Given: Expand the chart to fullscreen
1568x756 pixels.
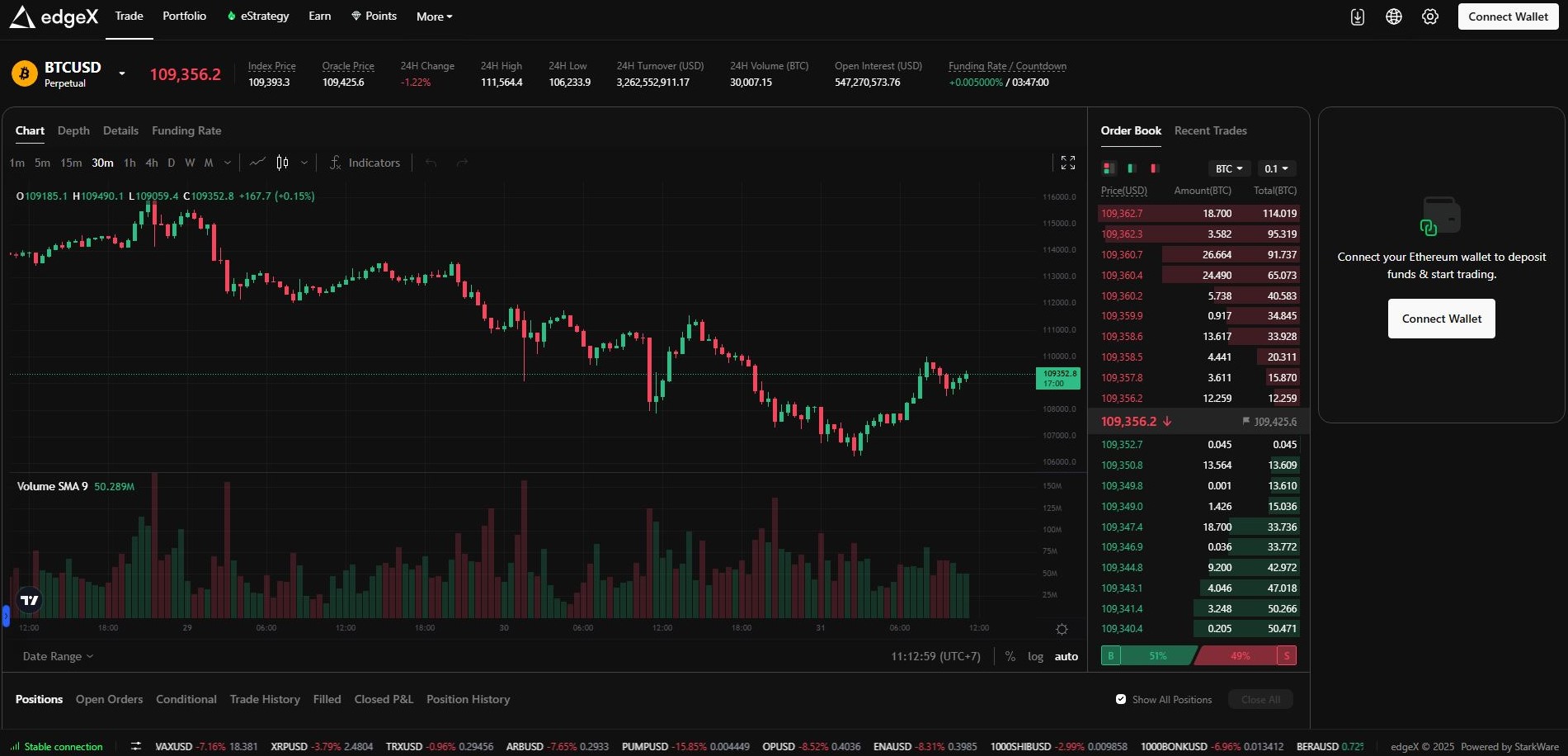Looking at the screenshot, I should point(1067,163).
